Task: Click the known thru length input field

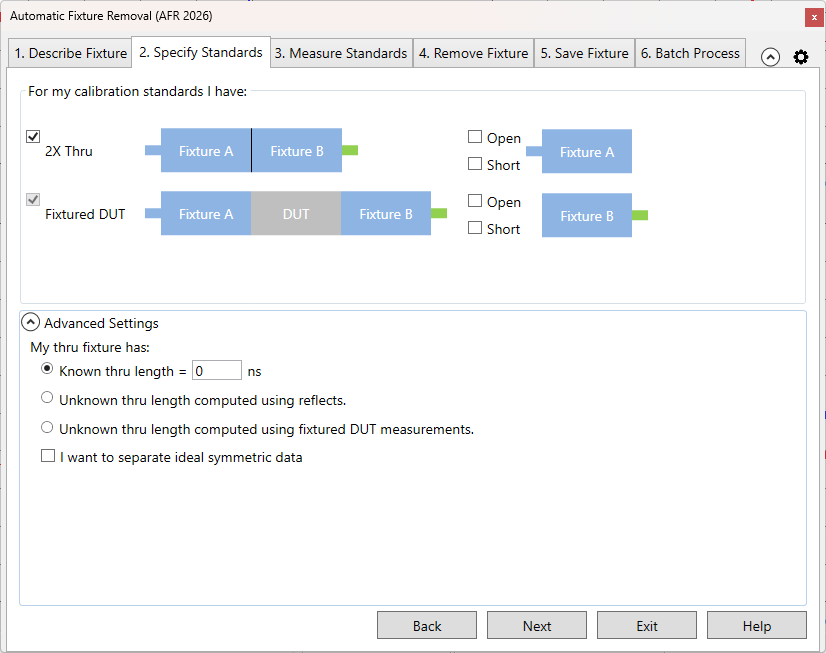Action: tap(217, 371)
